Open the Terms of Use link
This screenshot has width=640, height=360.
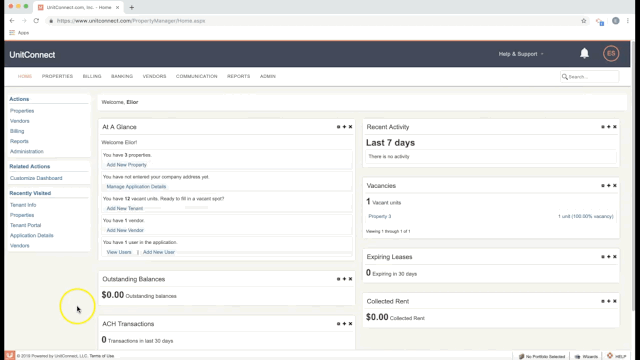tap(102, 356)
